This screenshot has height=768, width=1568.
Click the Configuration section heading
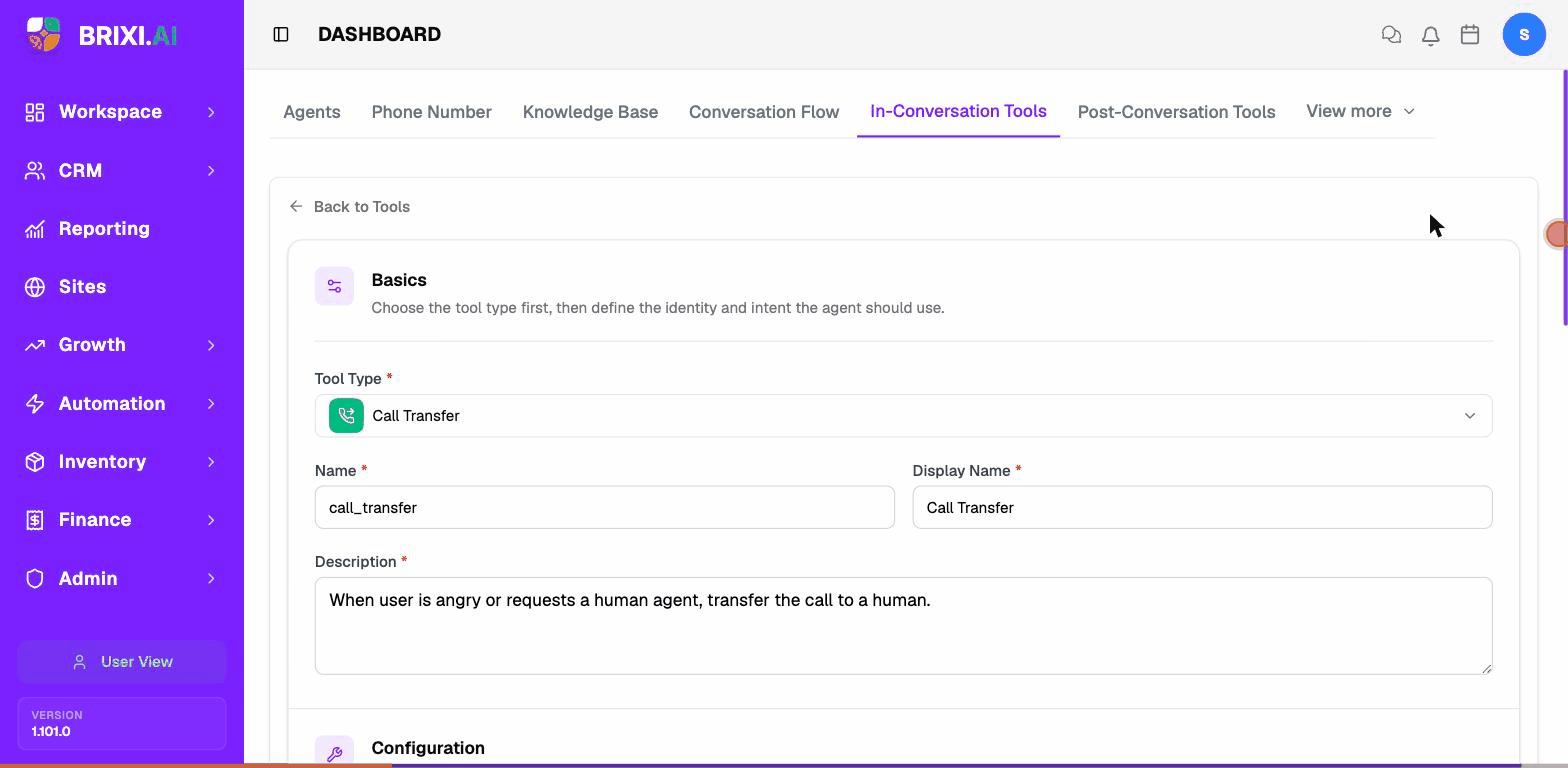point(428,748)
